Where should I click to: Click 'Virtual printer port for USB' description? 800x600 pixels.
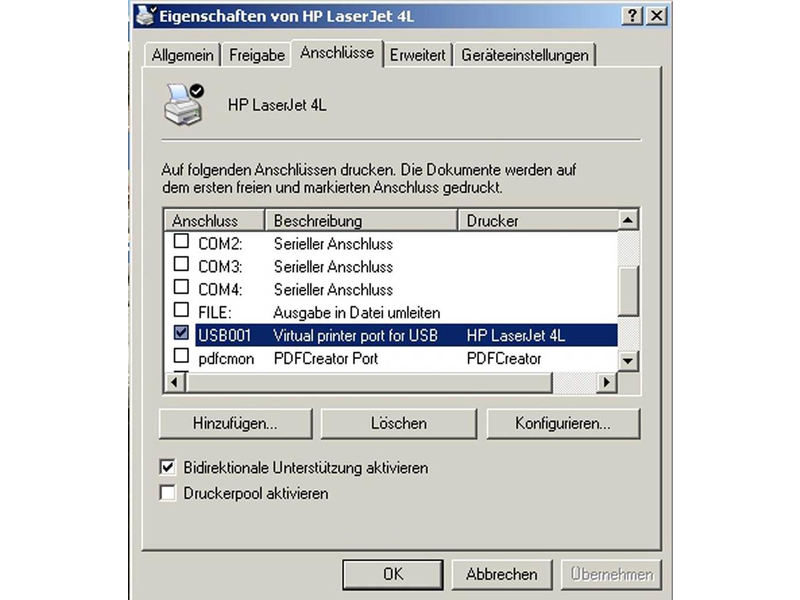tap(356, 335)
